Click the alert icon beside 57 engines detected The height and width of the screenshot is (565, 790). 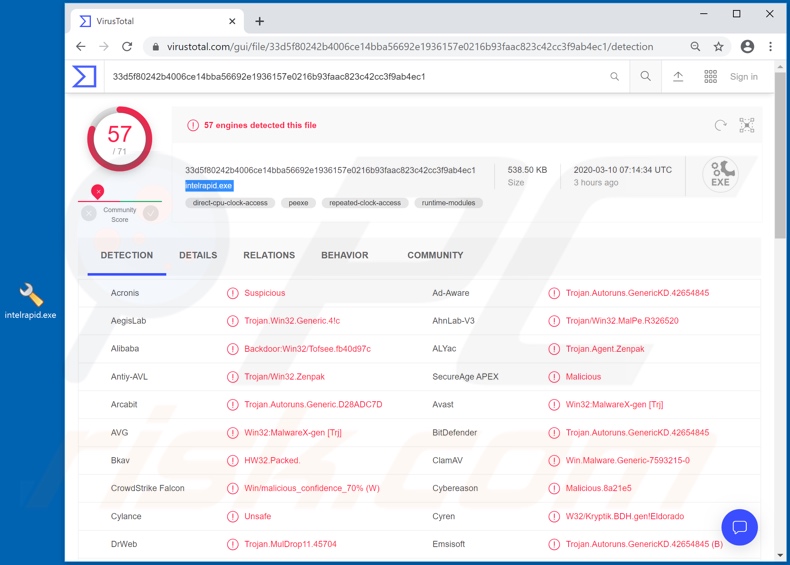click(192, 125)
